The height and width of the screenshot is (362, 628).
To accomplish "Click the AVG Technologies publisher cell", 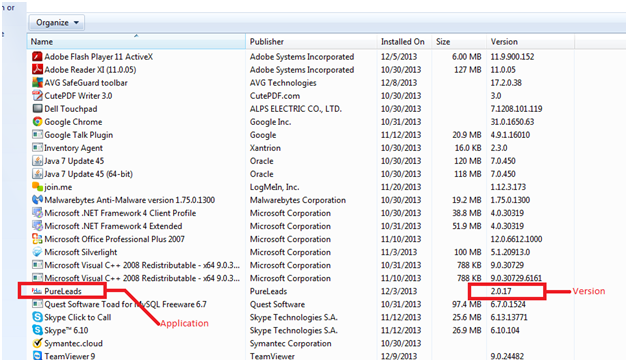I will pos(283,82).
